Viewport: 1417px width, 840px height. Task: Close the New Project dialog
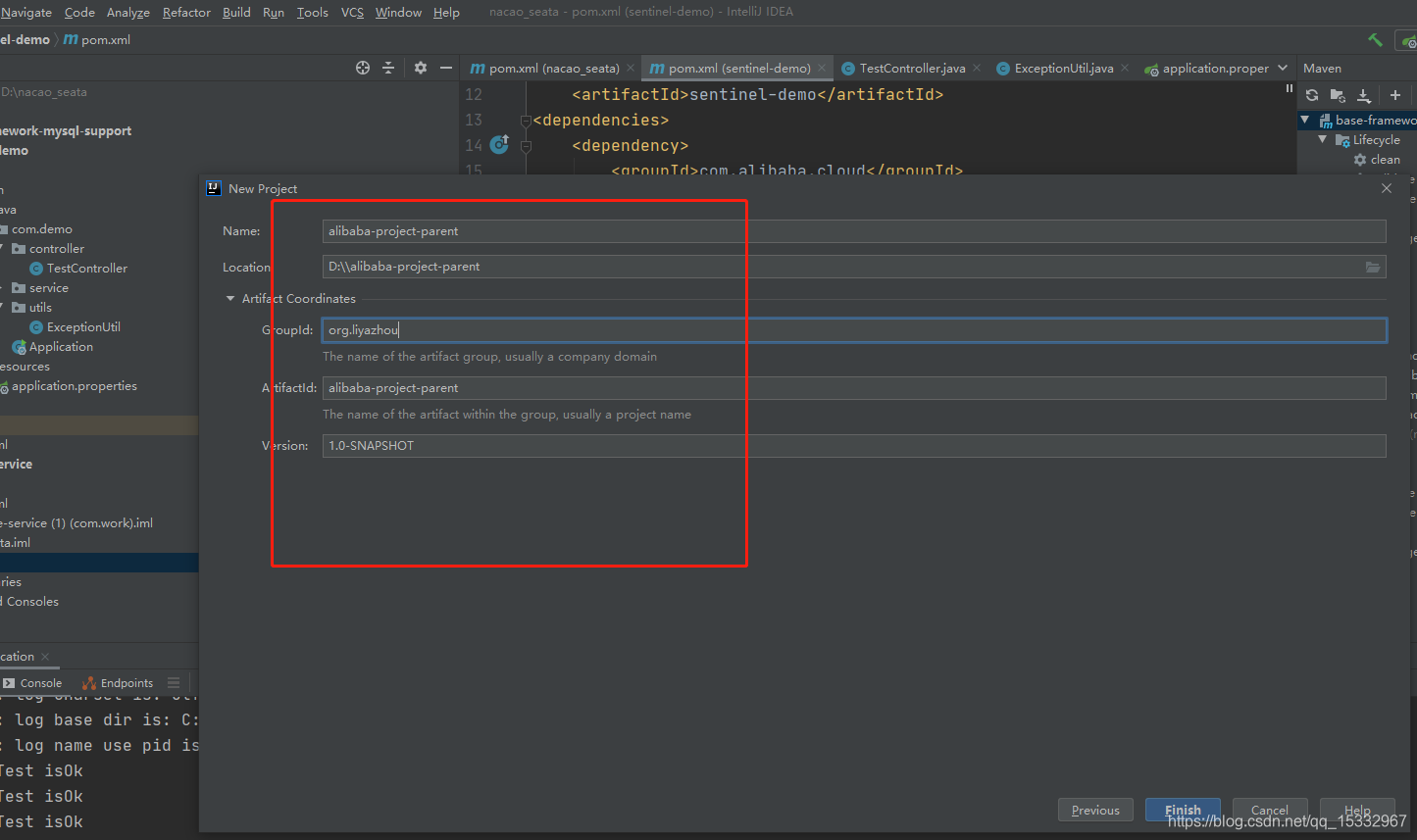1387,188
